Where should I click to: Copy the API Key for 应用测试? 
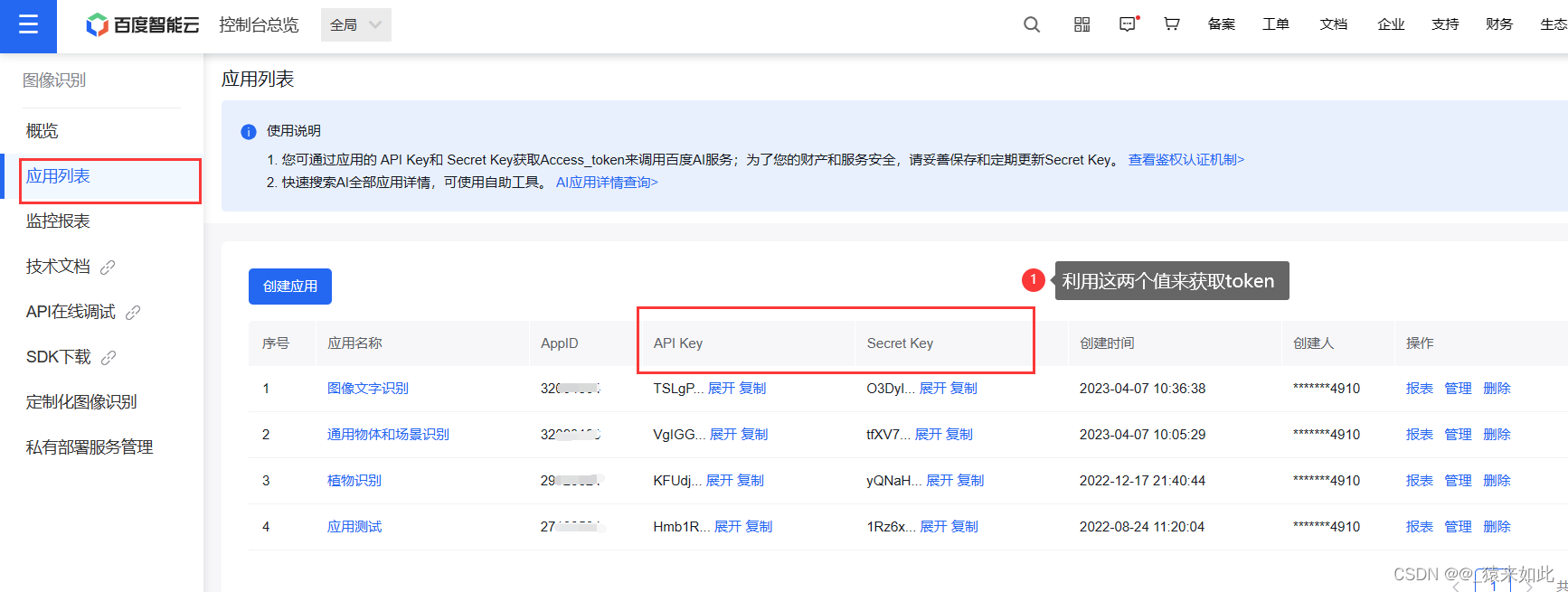pyautogui.click(x=759, y=527)
